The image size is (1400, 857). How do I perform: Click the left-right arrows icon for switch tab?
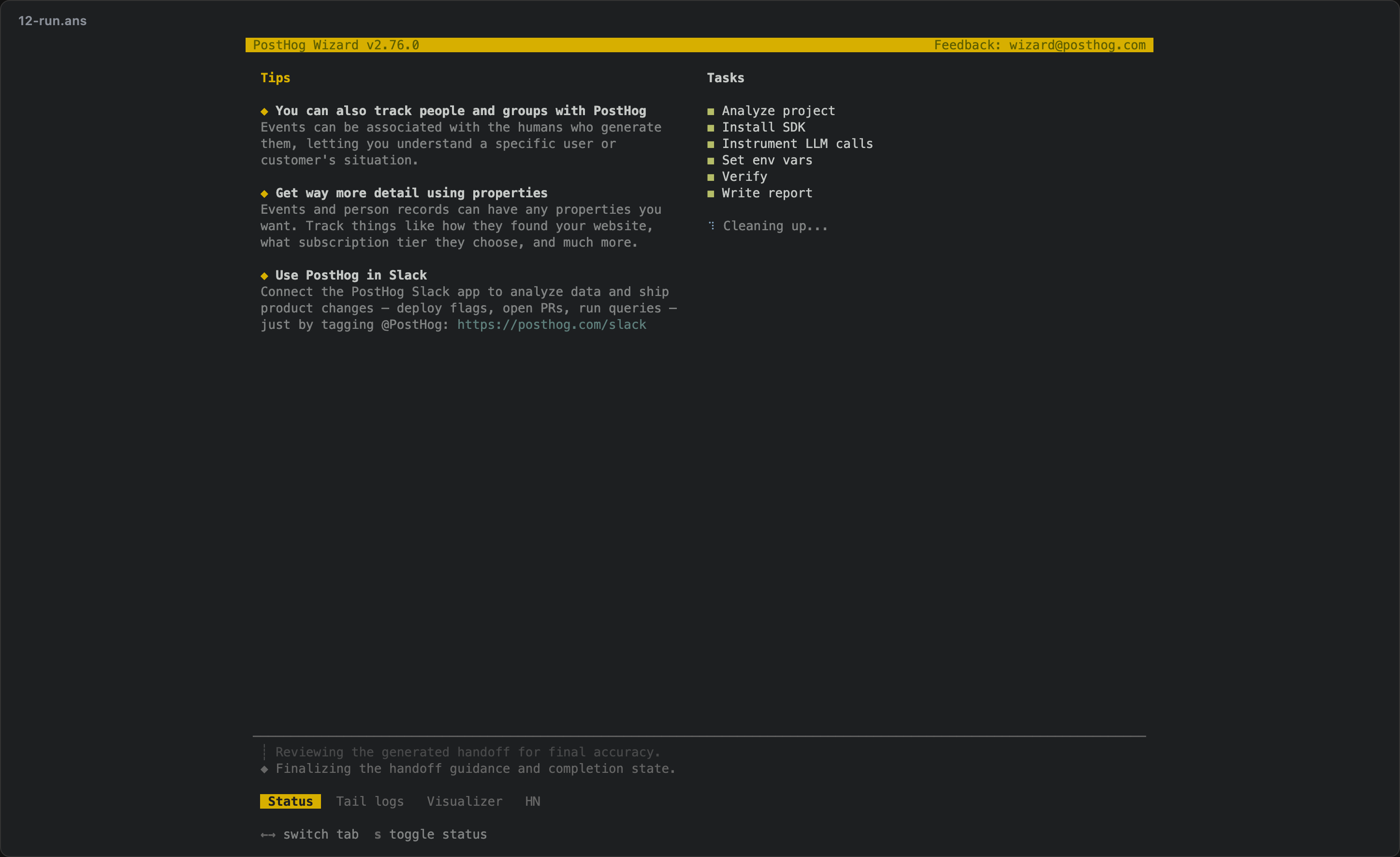click(268, 835)
